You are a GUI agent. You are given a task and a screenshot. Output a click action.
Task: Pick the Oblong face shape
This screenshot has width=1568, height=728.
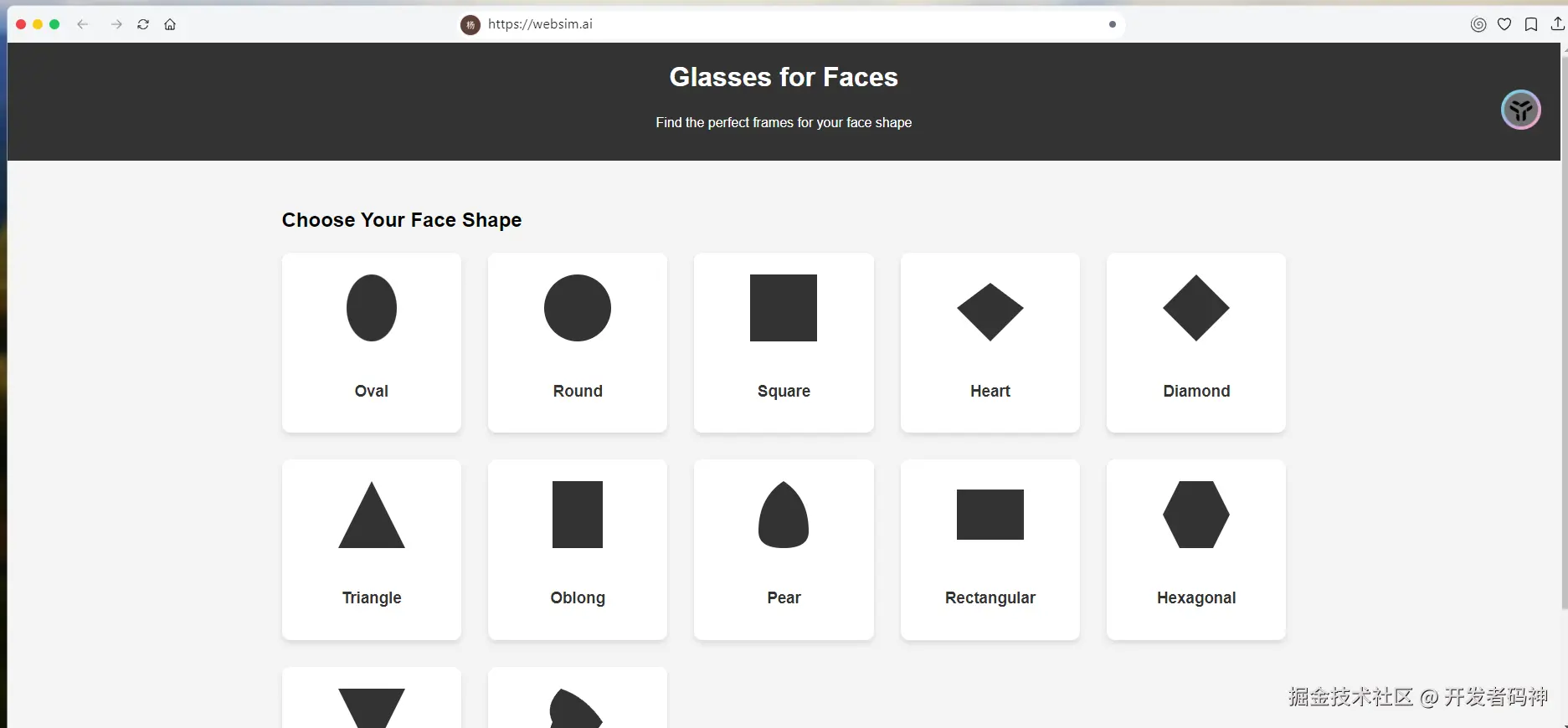578,549
